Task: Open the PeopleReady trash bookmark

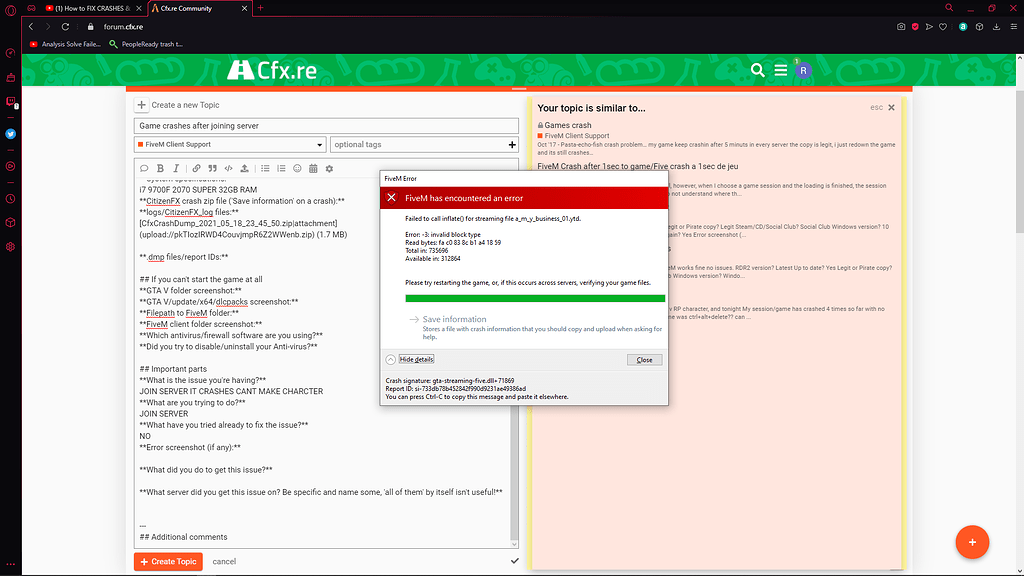Action: tap(146, 44)
